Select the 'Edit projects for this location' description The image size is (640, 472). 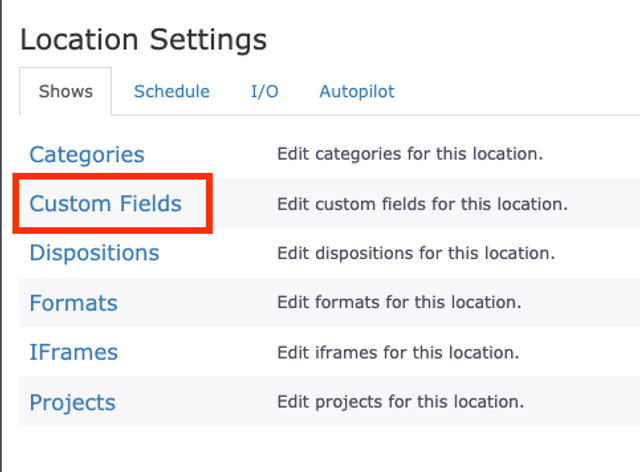pos(400,403)
